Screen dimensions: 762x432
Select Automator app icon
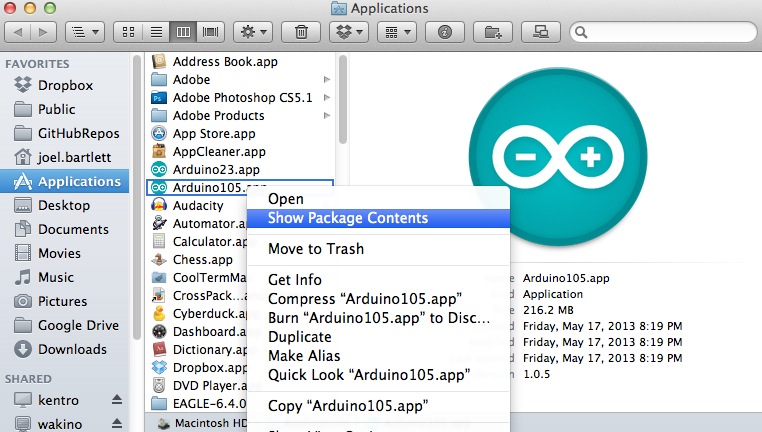159,223
